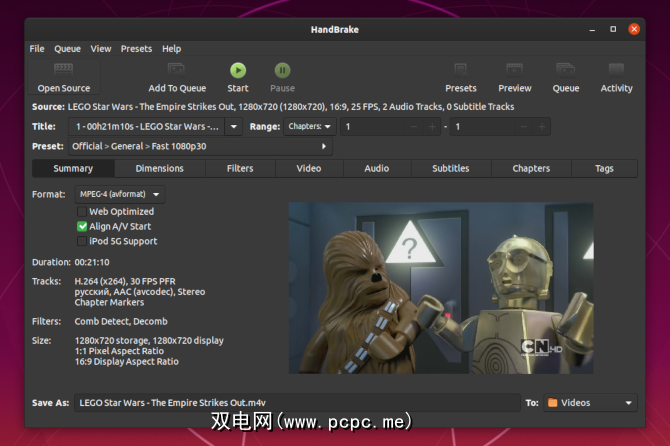The height and width of the screenshot is (446, 670).
Task: Click the end chapter input field
Action: tap(483, 127)
